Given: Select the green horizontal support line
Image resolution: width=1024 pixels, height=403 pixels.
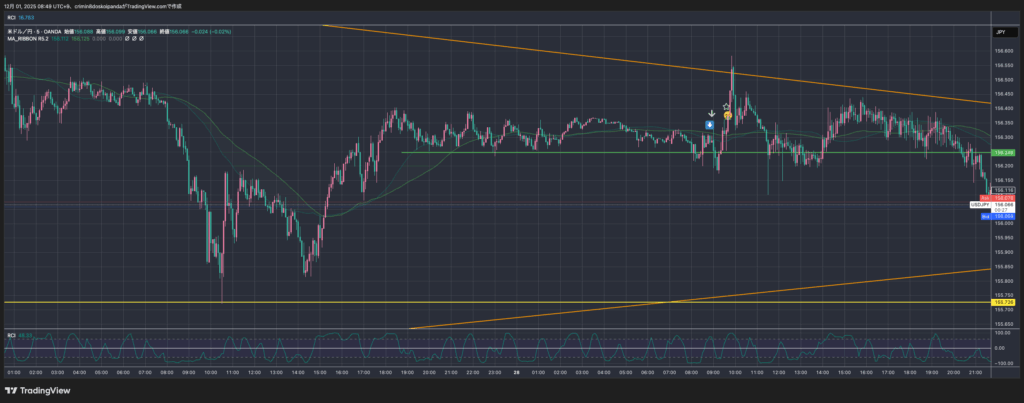Looking at the screenshot, I should (x=600, y=152).
